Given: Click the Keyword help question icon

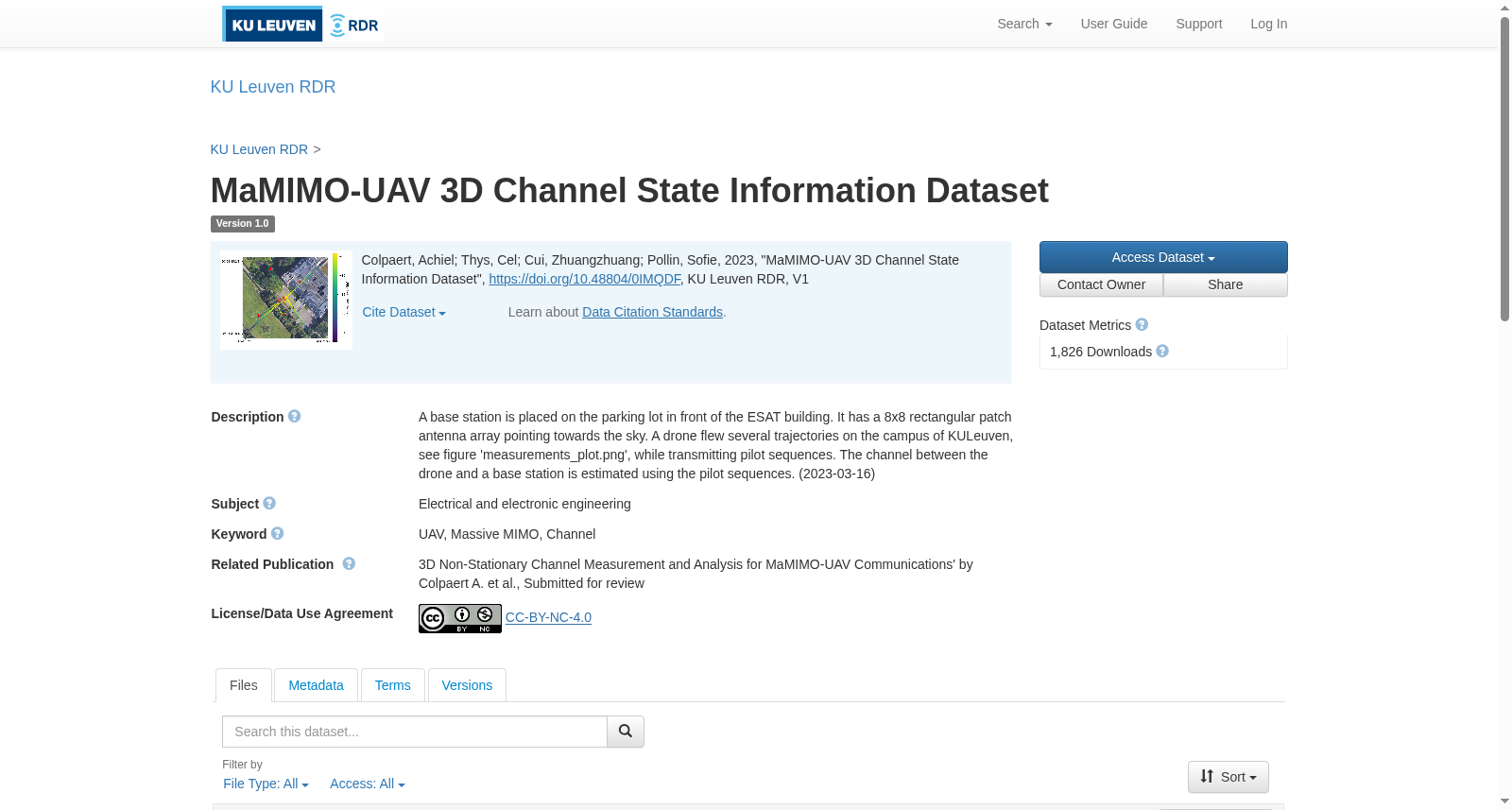Looking at the screenshot, I should click(x=277, y=533).
